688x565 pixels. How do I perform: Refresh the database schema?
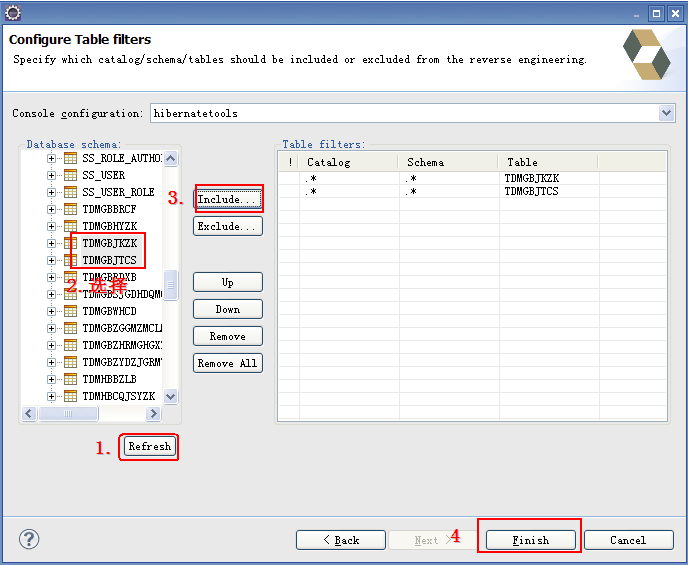(149, 447)
